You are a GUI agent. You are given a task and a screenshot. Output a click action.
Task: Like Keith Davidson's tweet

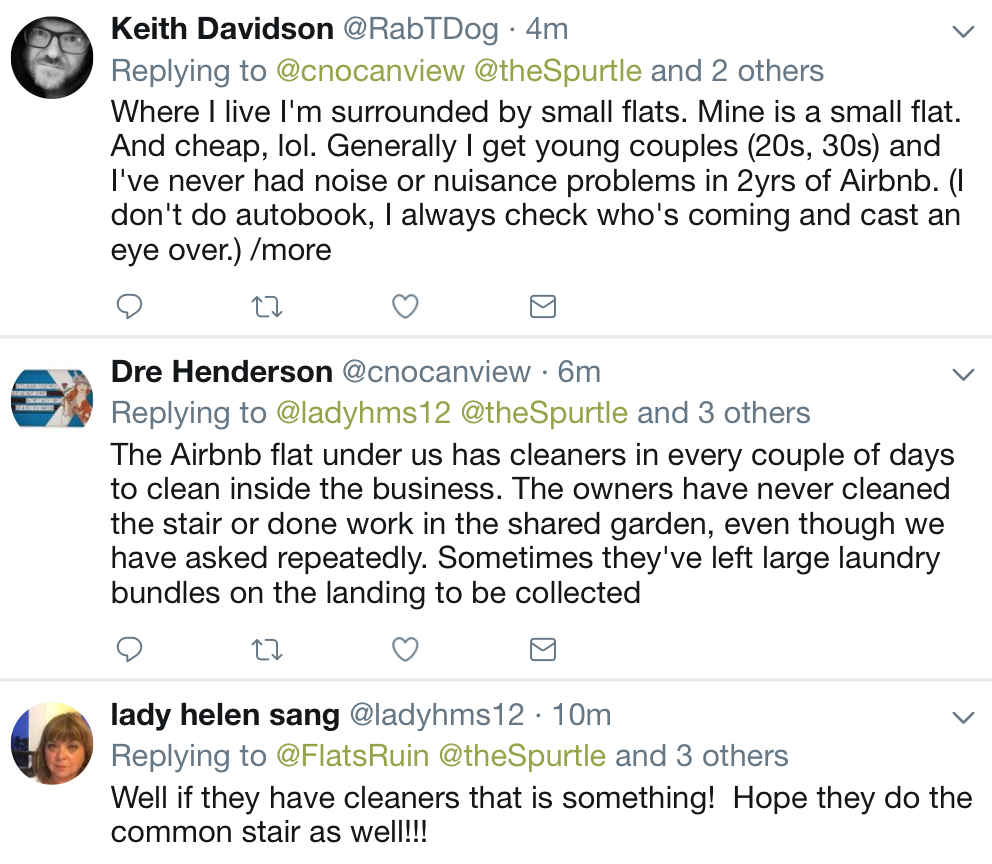404,307
